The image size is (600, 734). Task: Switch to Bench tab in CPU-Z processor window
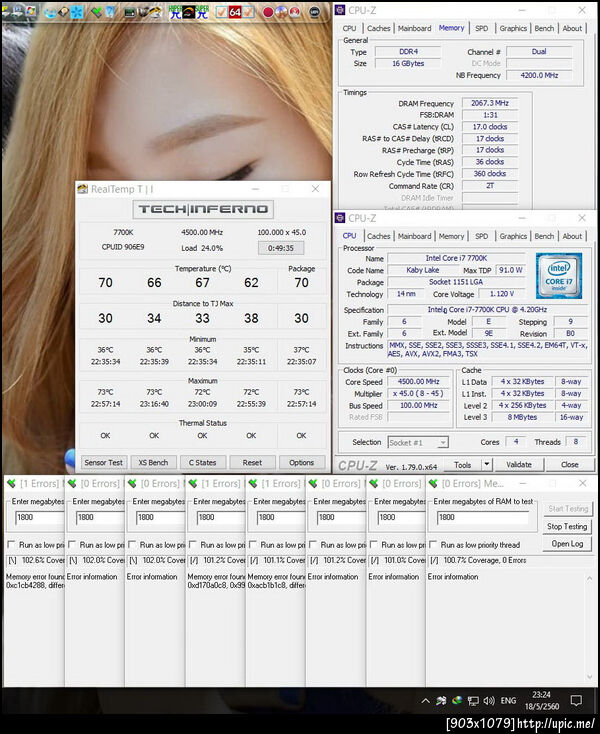pos(544,236)
